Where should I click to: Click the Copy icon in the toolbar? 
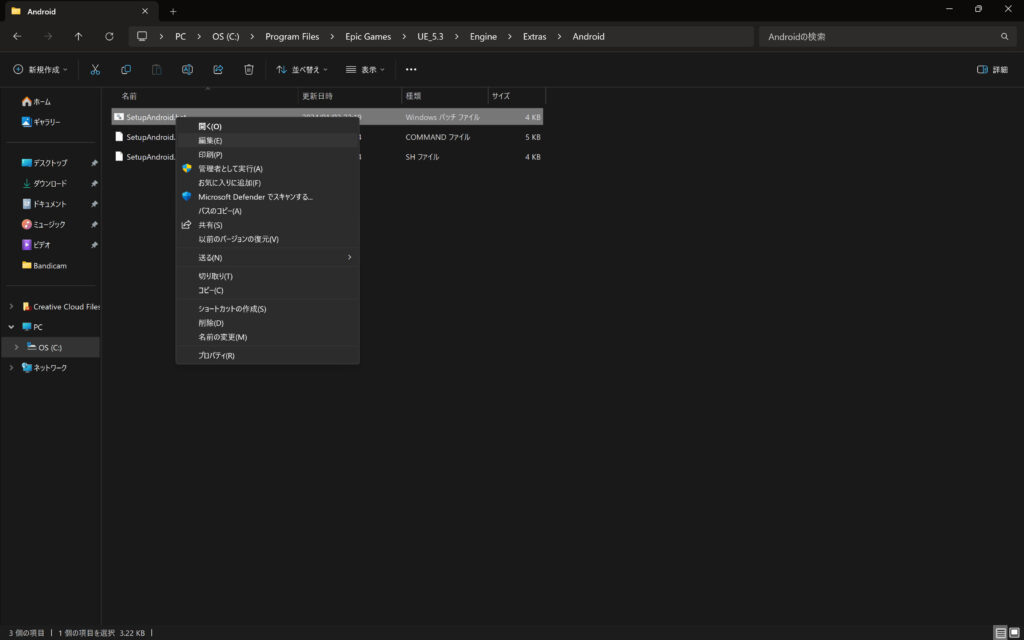[125, 69]
